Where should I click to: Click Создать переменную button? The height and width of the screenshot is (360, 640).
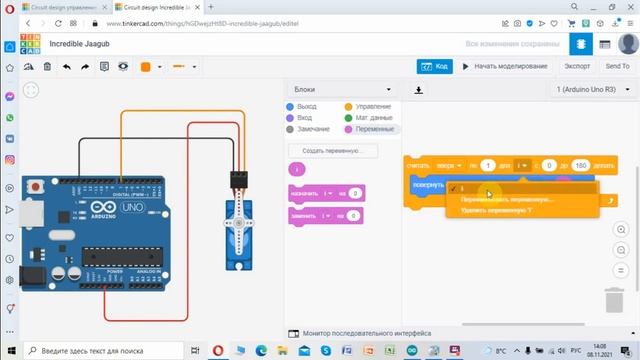(333, 151)
